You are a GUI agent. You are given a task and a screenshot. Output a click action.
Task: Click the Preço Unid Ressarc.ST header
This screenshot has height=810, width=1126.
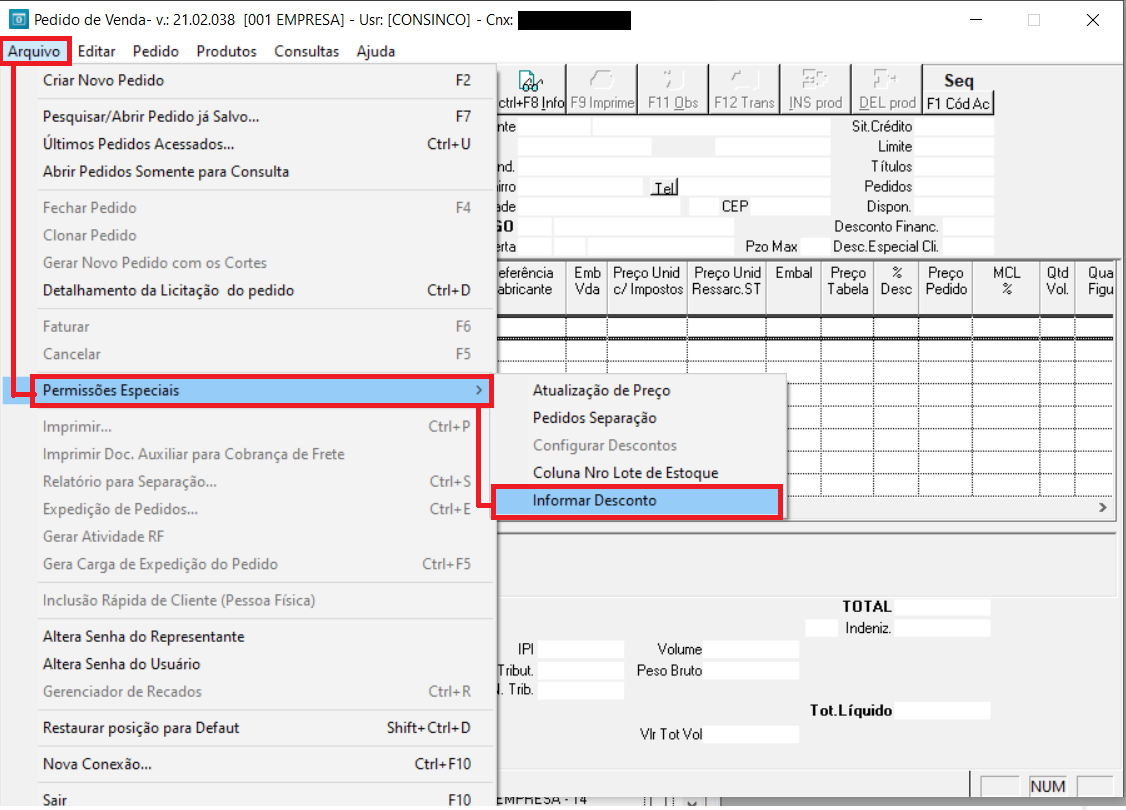coord(727,281)
